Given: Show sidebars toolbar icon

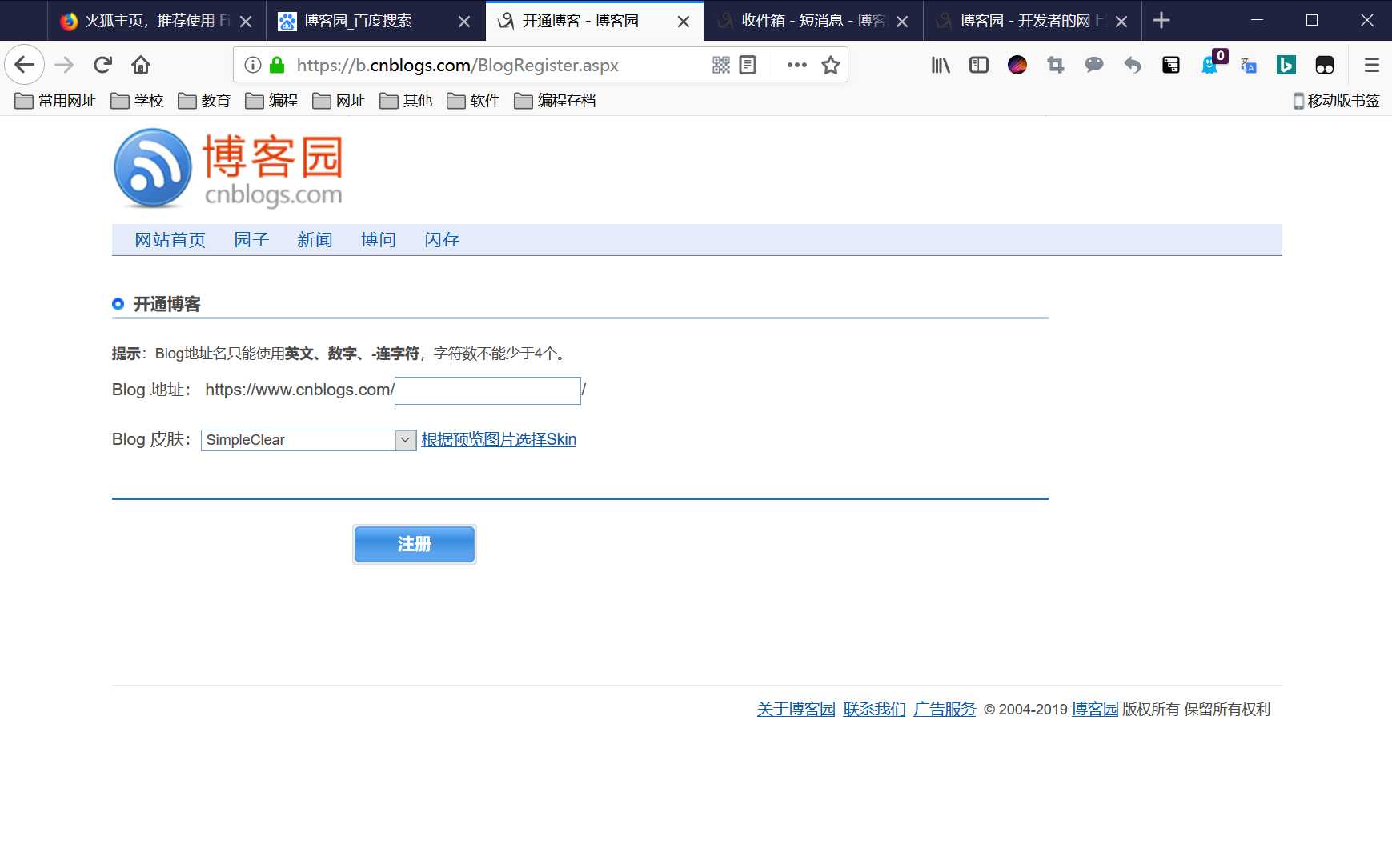Looking at the screenshot, I should click(979, 65).
